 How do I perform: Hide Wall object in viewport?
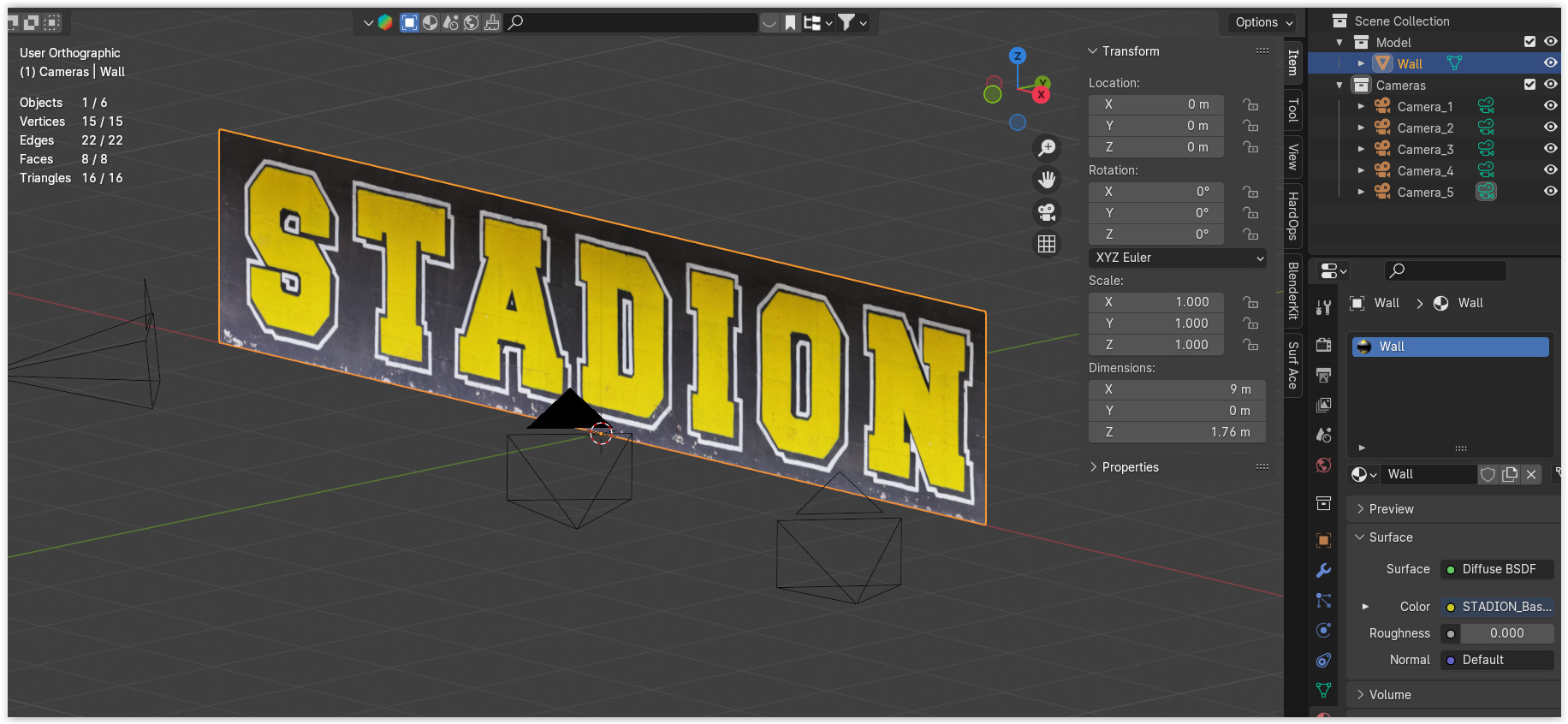[1550, 63]
